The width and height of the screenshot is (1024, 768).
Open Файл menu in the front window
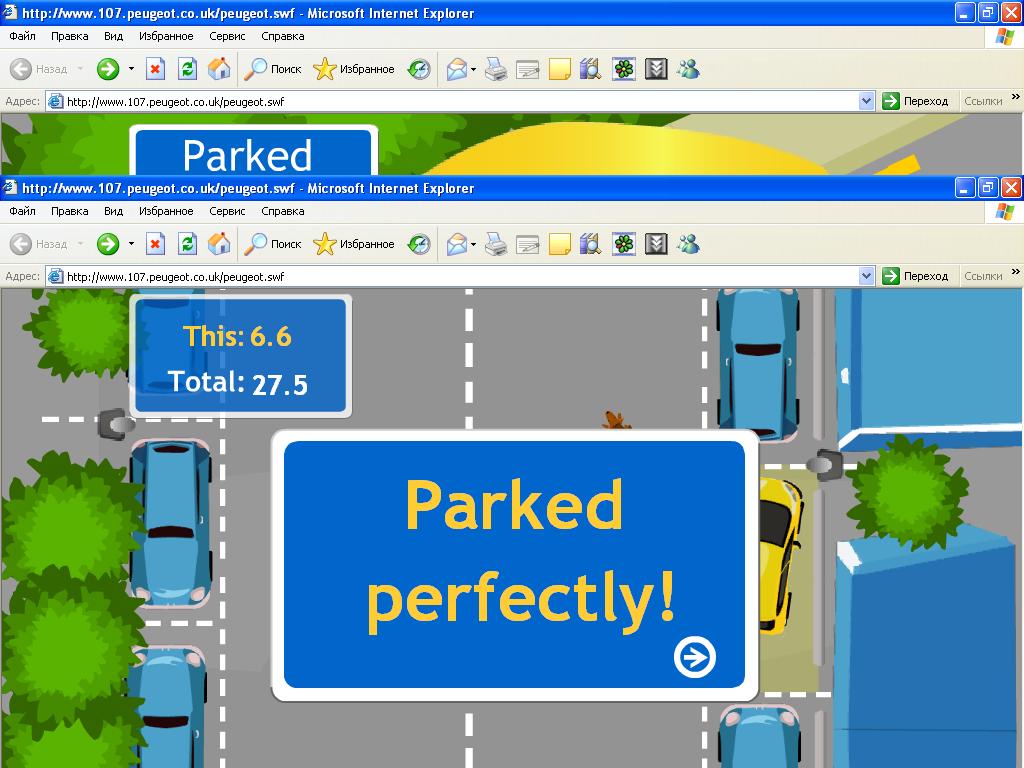click(22, 211)
